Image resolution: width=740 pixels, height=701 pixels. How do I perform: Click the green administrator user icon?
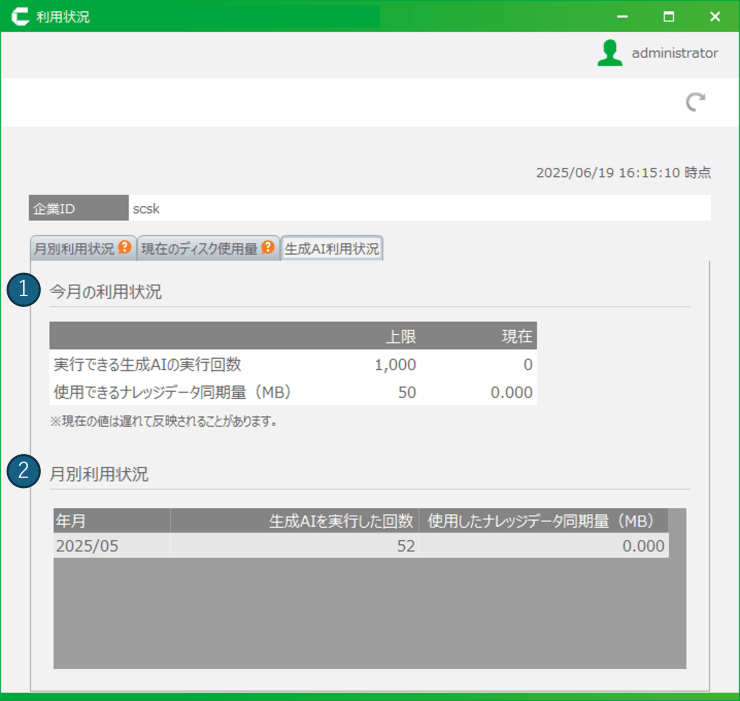pos(609,54)
